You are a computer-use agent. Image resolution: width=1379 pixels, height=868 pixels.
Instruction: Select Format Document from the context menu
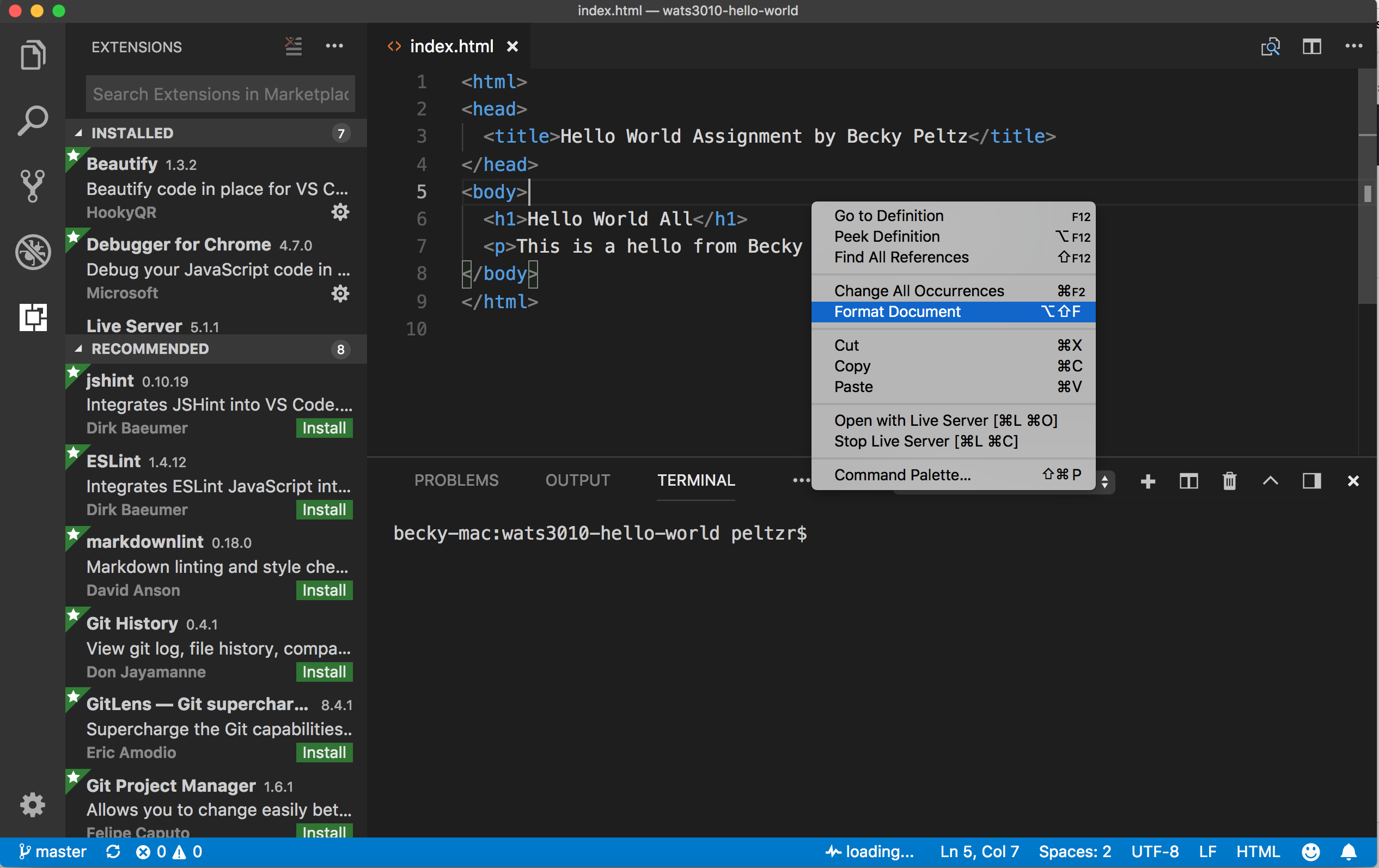click(897, 312)
